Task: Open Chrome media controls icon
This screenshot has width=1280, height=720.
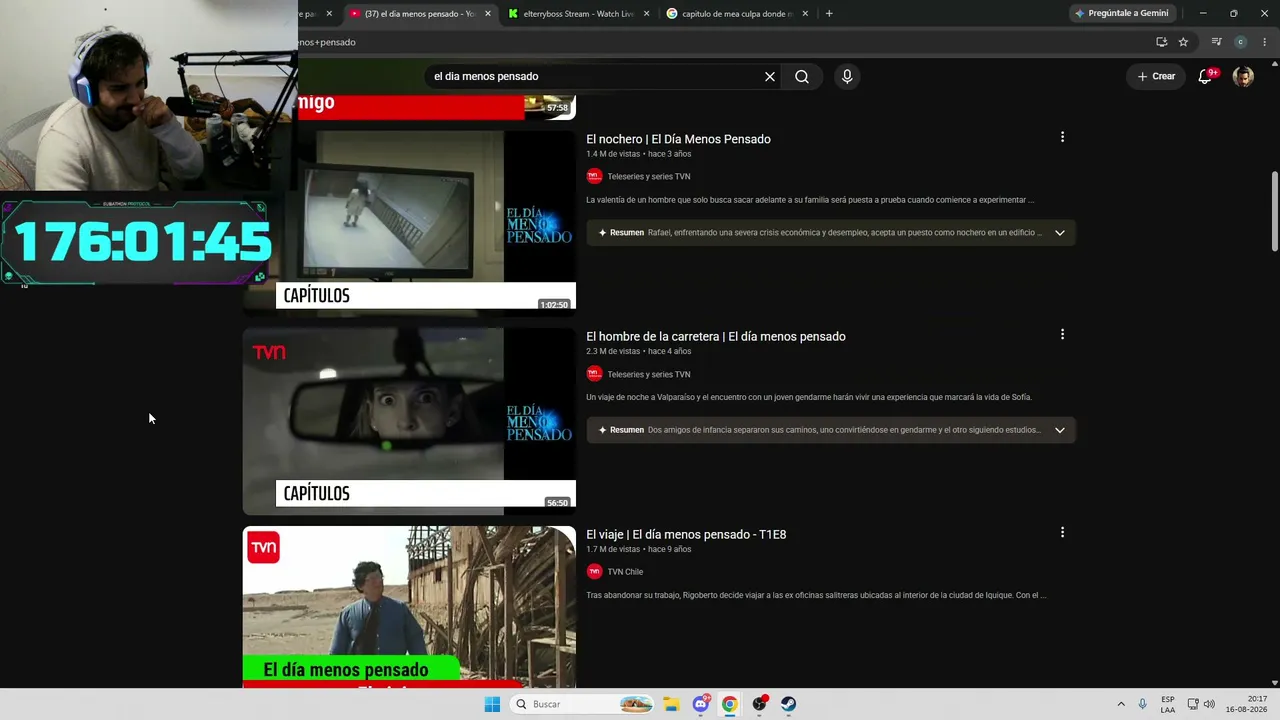Action: (x=1216, y=42)
